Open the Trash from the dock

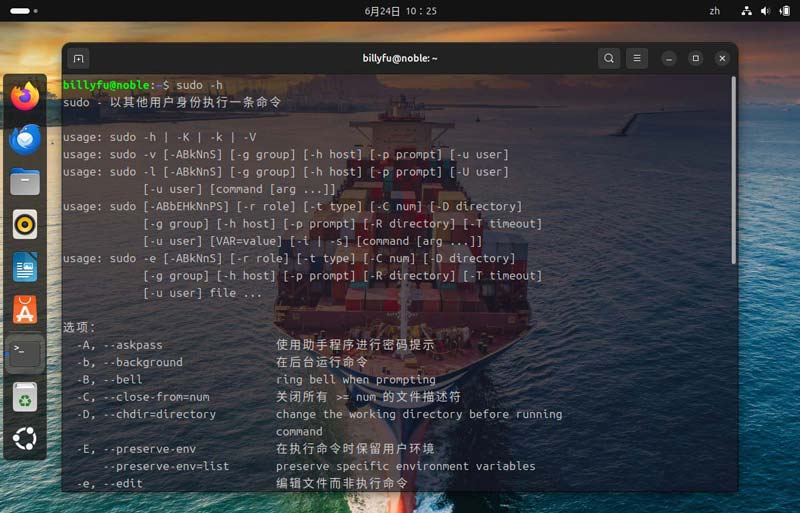[x=25, y=396]
